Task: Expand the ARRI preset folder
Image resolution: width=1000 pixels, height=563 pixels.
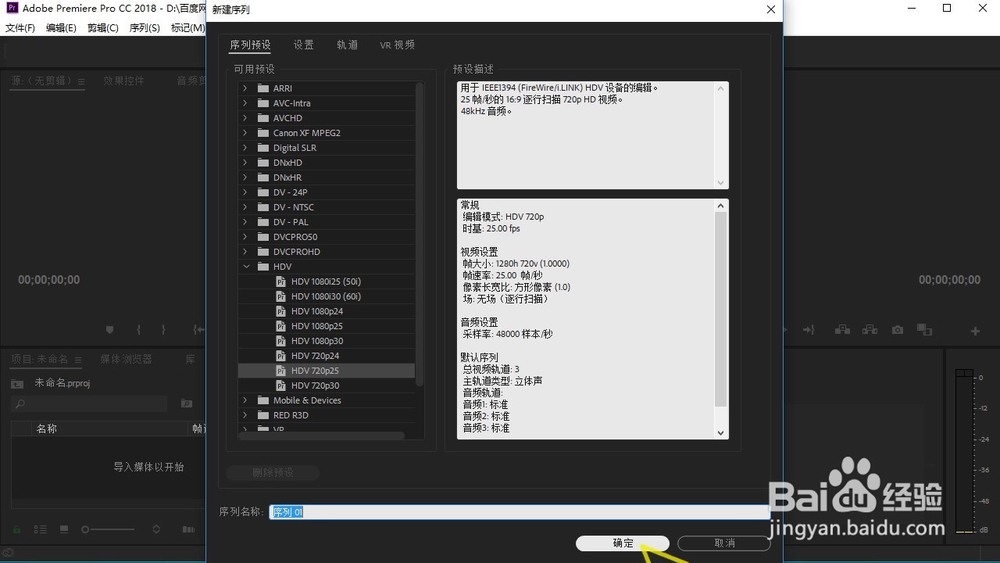Action: tap(246, 88)
